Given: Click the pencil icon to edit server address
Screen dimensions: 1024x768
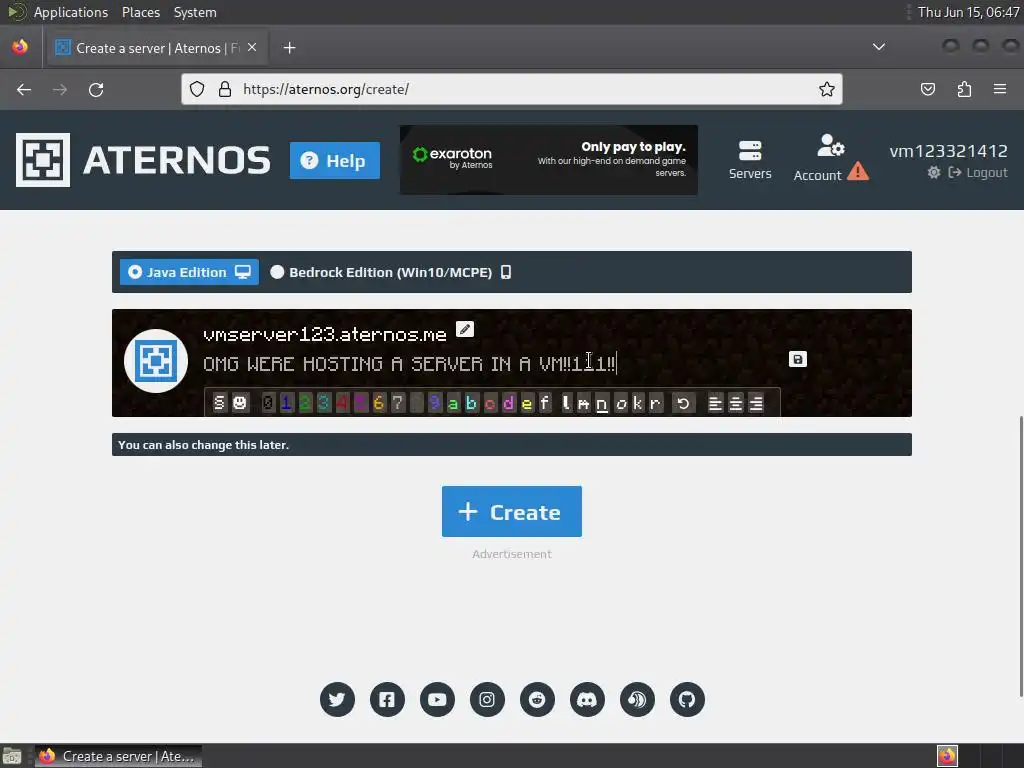Looking at the screenshot, I should [465, 329].
